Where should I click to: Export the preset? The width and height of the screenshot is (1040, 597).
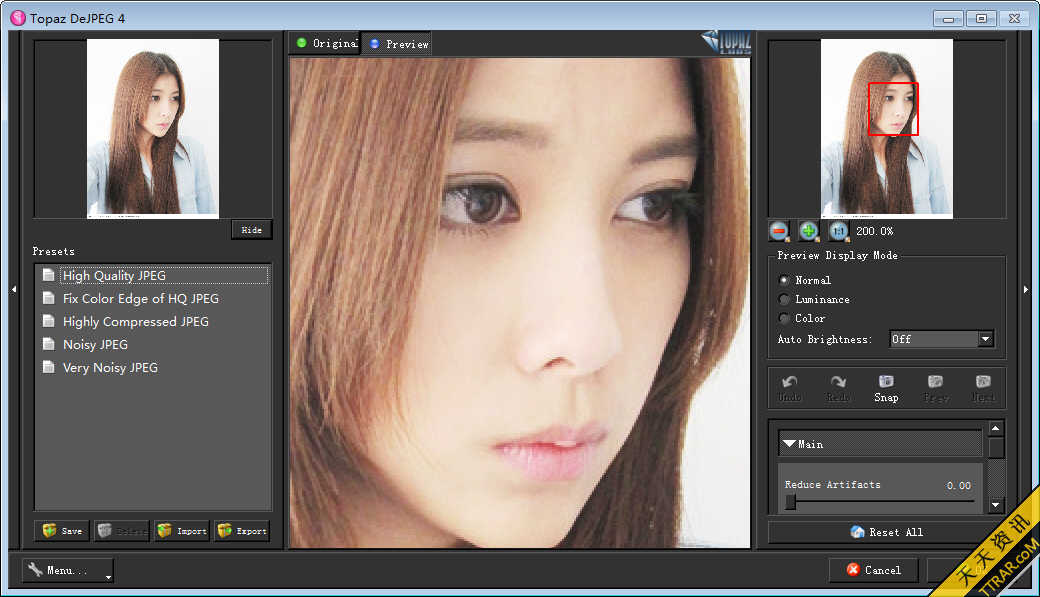tap(241, 531)
